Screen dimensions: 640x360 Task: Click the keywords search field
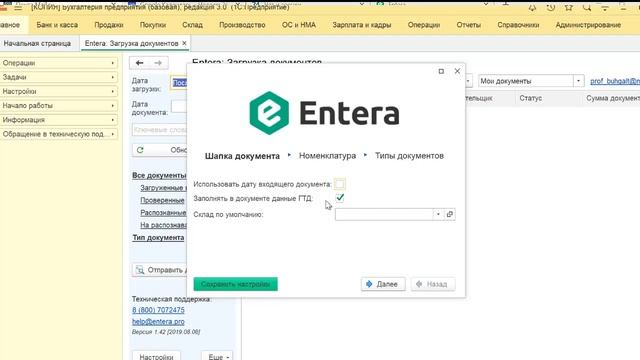[159, 129]
